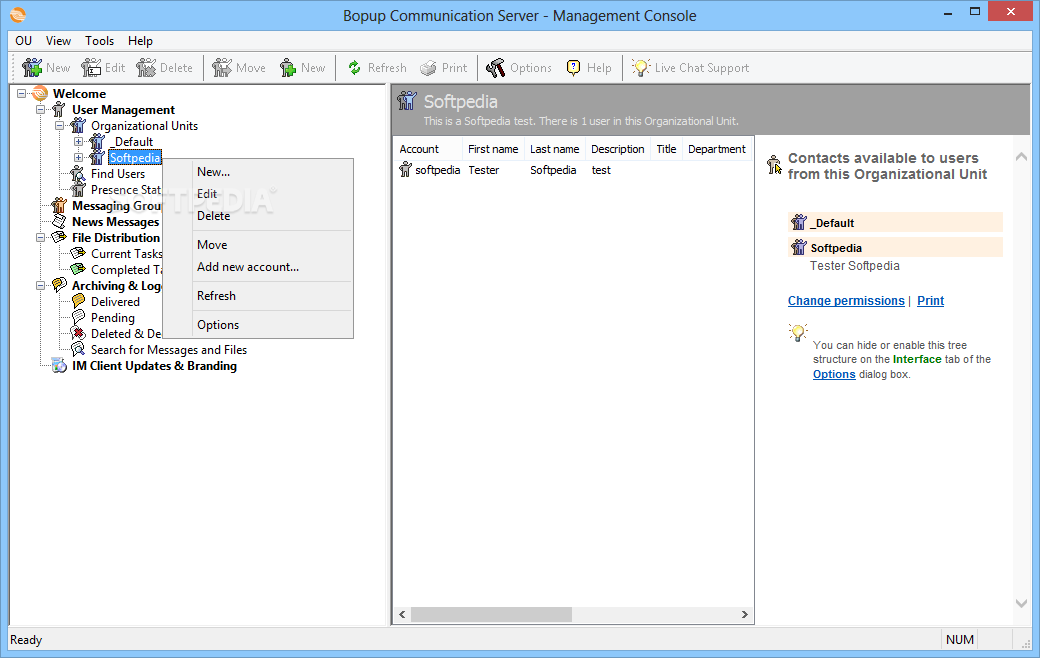1040x658 pixels.
Task: Choose Edit from the context menu
Action: tap(258, 194)
